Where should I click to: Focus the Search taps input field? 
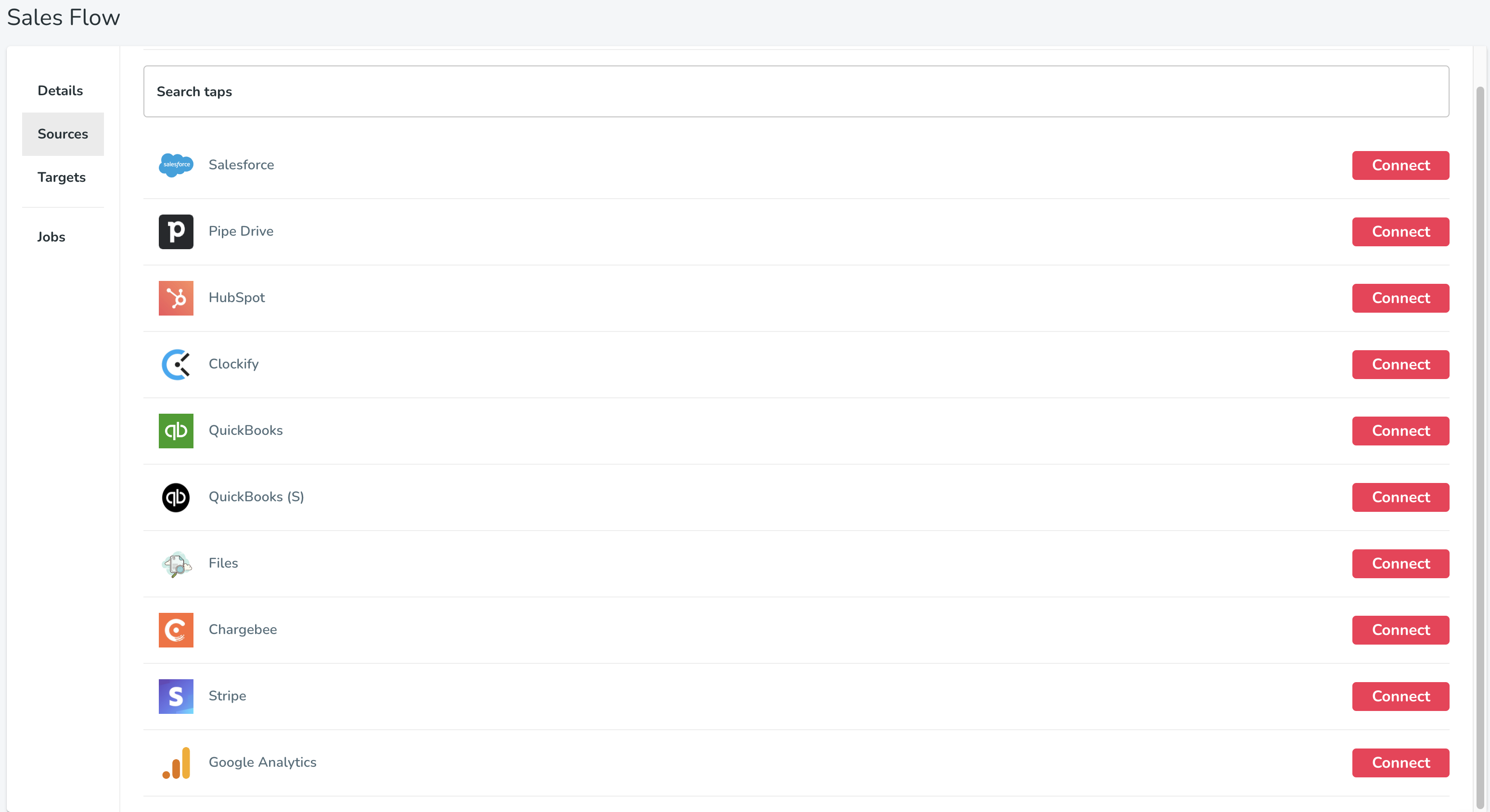[796, 91]
